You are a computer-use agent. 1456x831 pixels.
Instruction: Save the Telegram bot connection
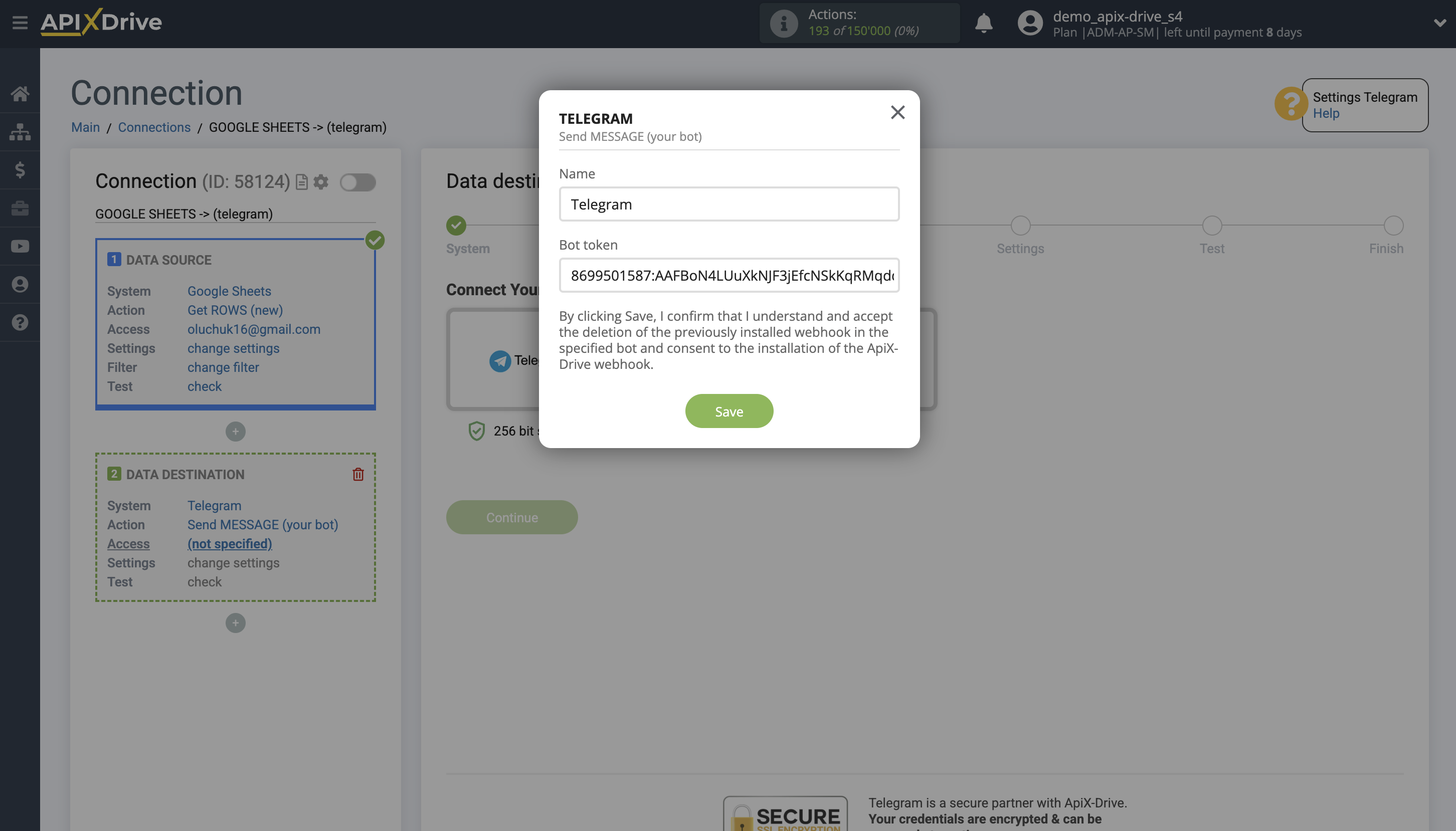(x=729, y=410)
